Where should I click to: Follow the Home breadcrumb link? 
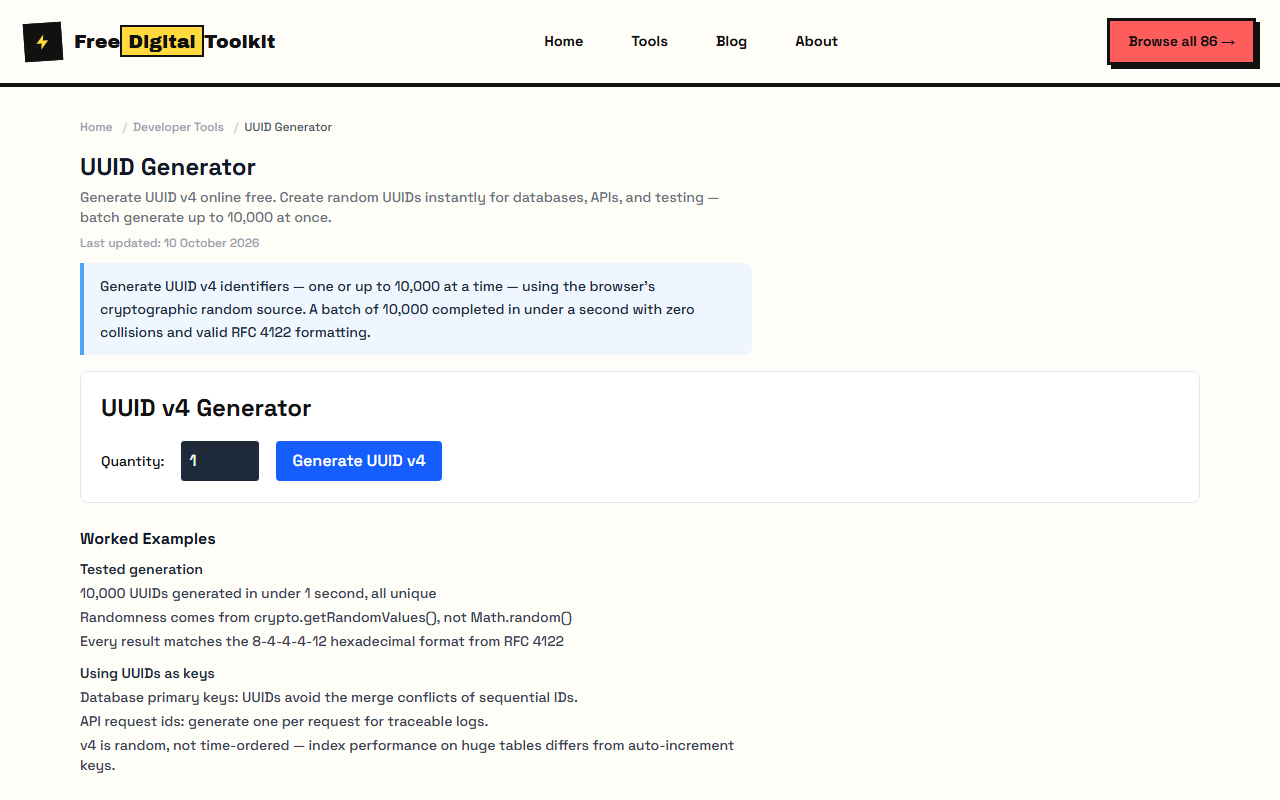(x=96, y=127)
